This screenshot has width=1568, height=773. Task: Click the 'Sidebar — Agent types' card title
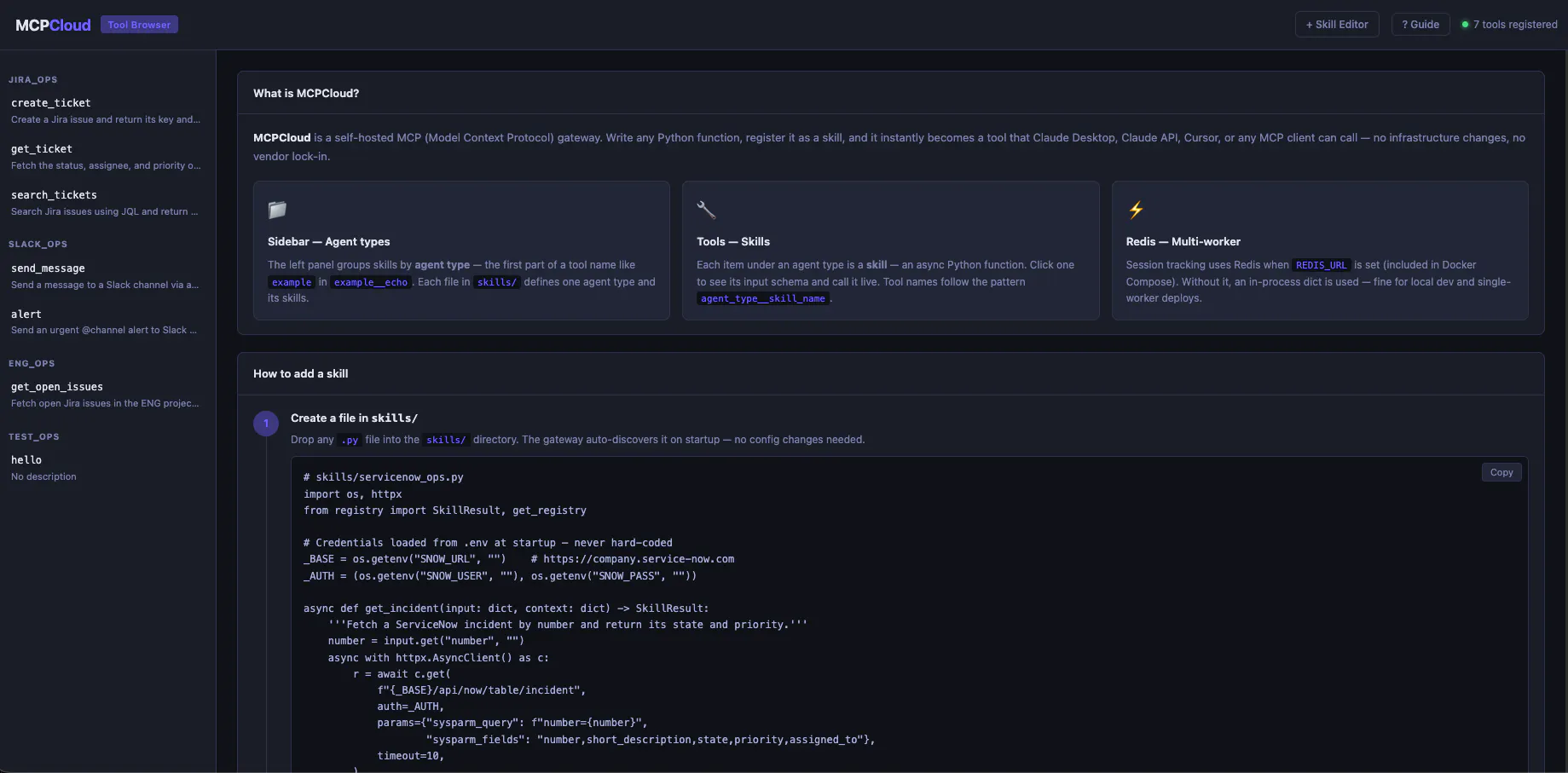[x=329, y=242]
